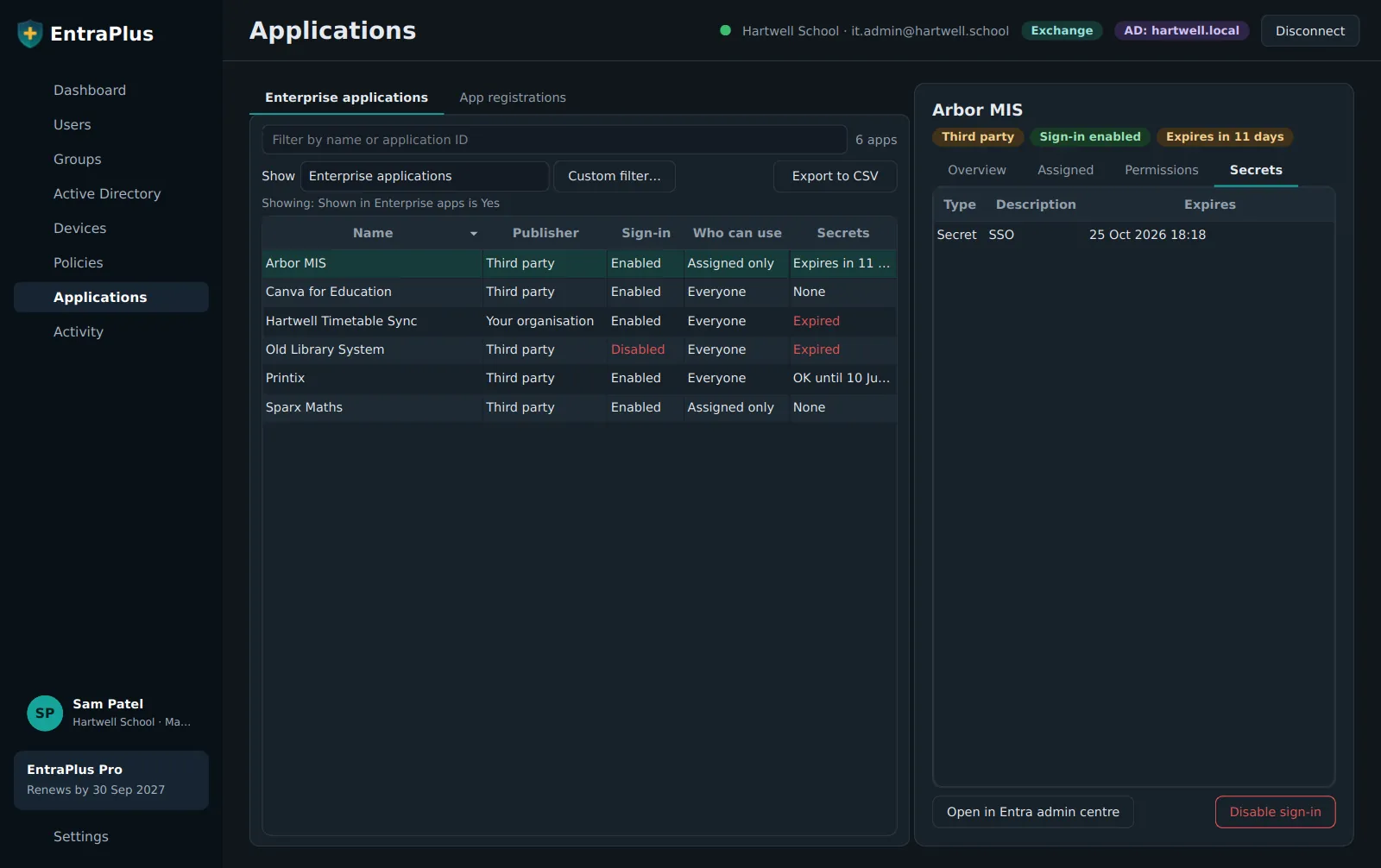
Task: Click the Custom filter… button
Action: (615, 176)
